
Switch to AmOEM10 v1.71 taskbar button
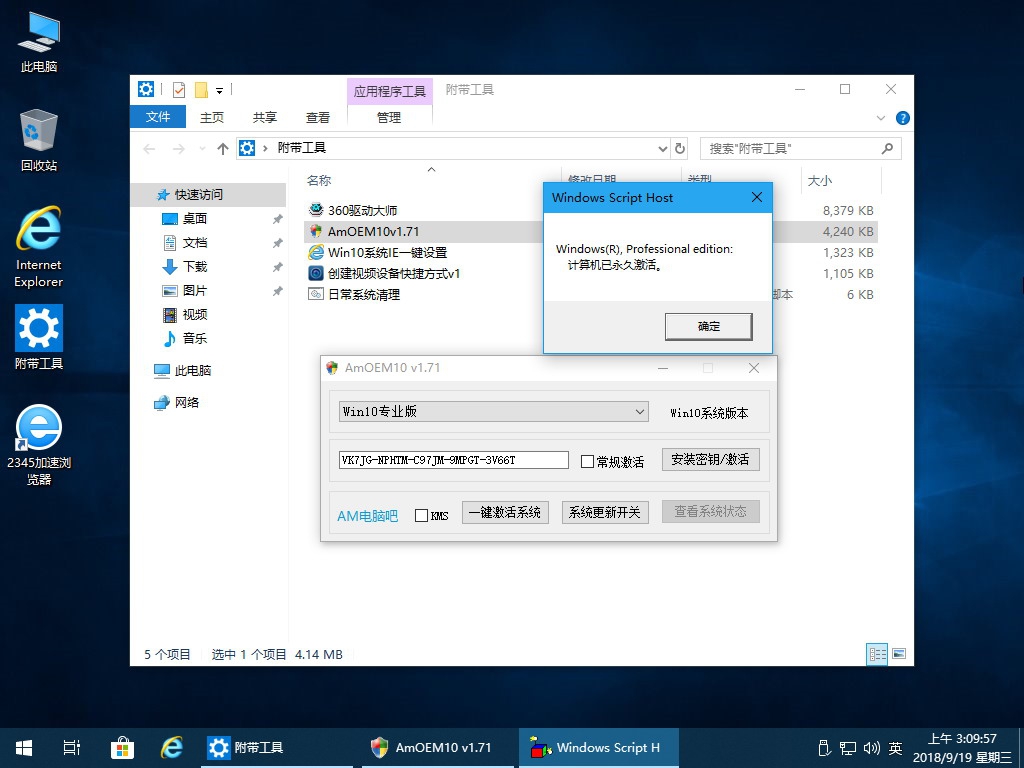coord(436,748)
